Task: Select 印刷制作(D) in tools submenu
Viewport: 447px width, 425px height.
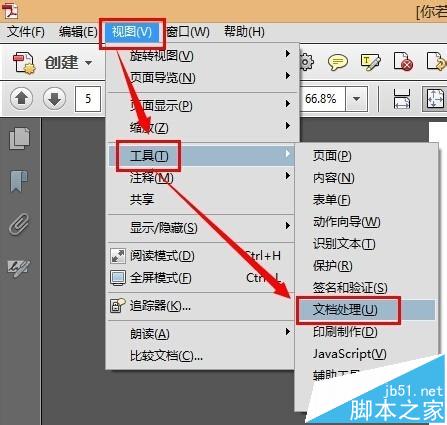Action: tap(366, 331)
